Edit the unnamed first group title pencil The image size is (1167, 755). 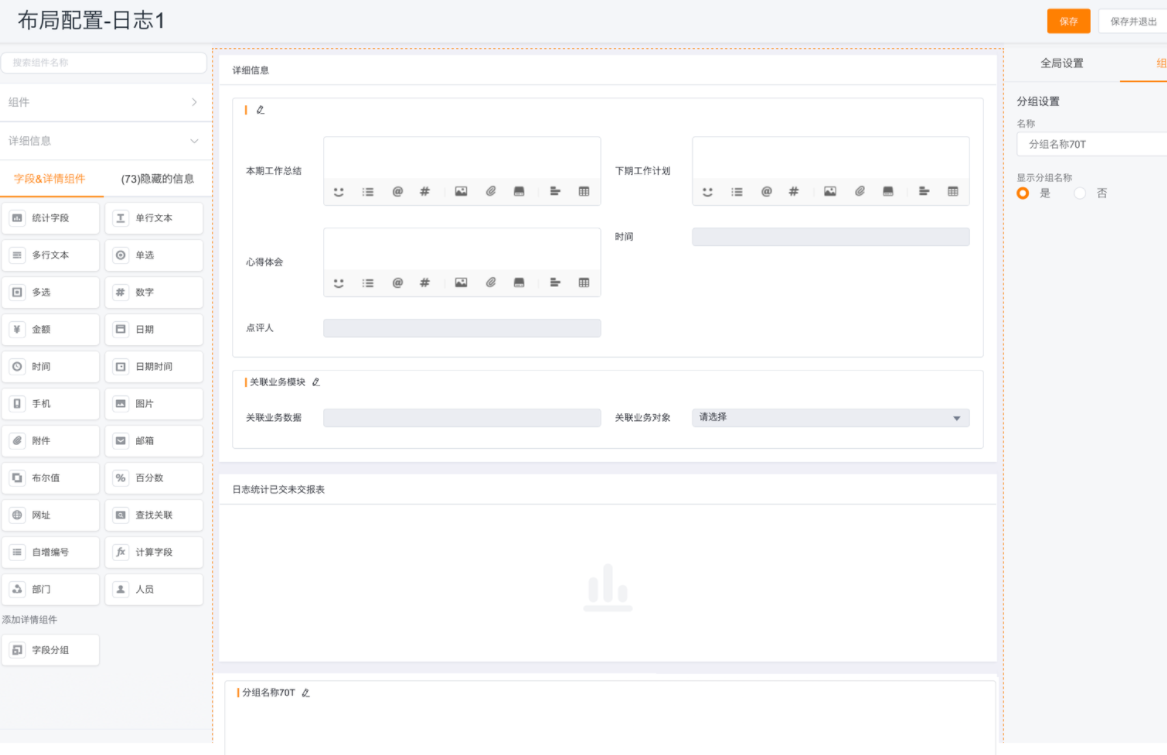click(260, 109)
